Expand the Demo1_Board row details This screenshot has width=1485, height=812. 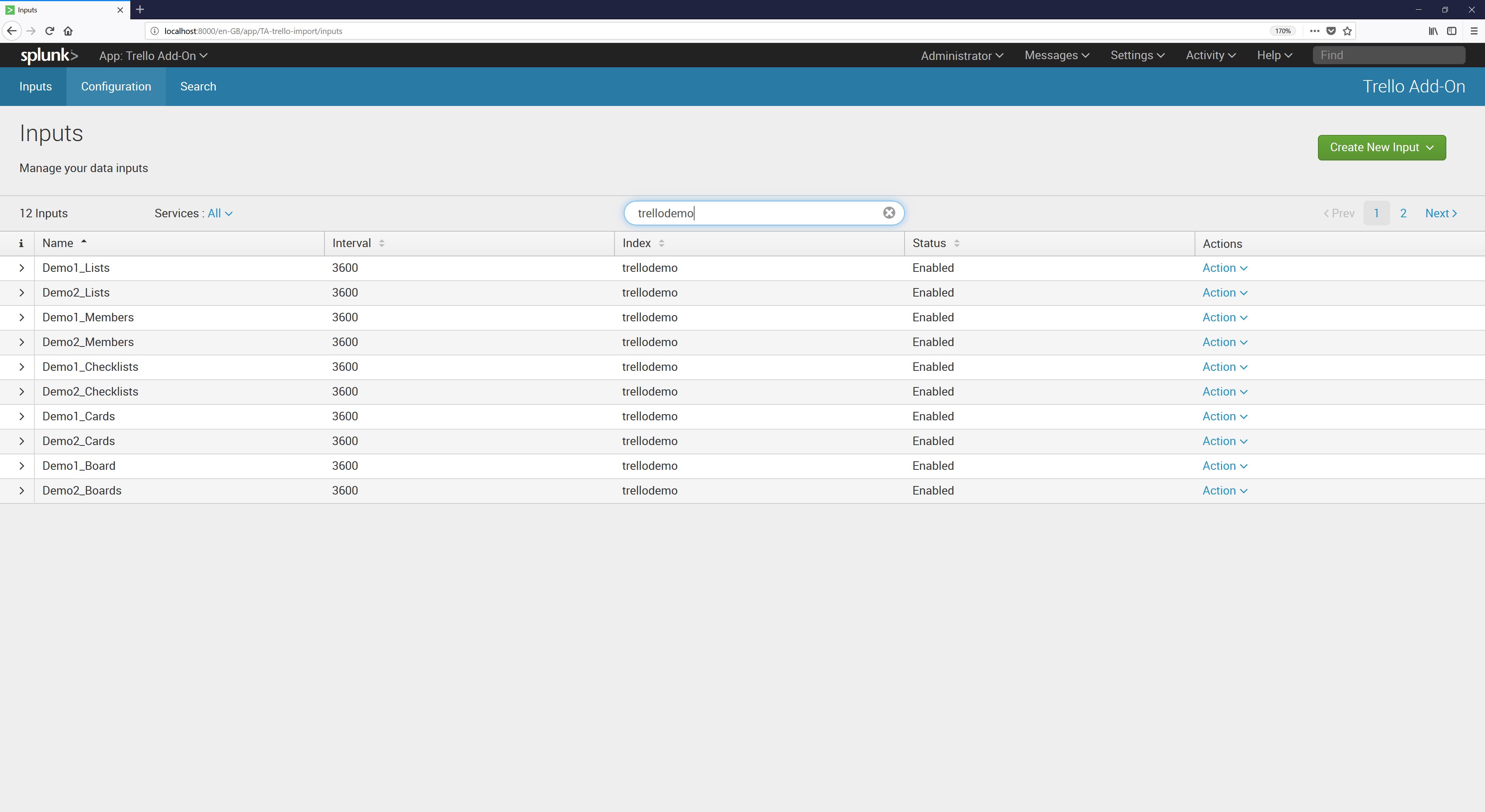[21, 466]
